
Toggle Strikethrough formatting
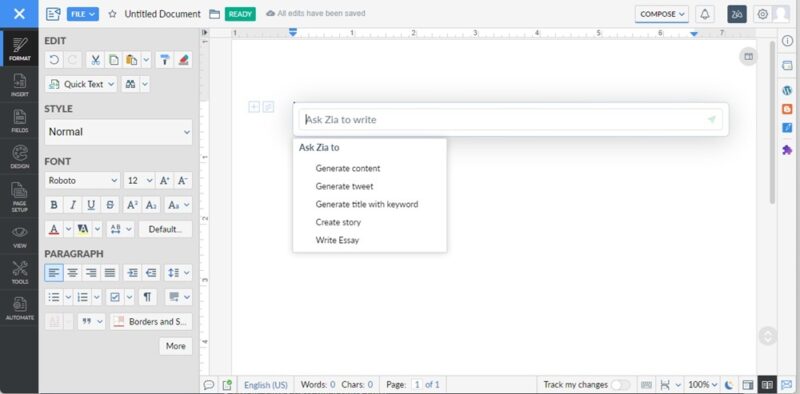[x=110, y=205]
